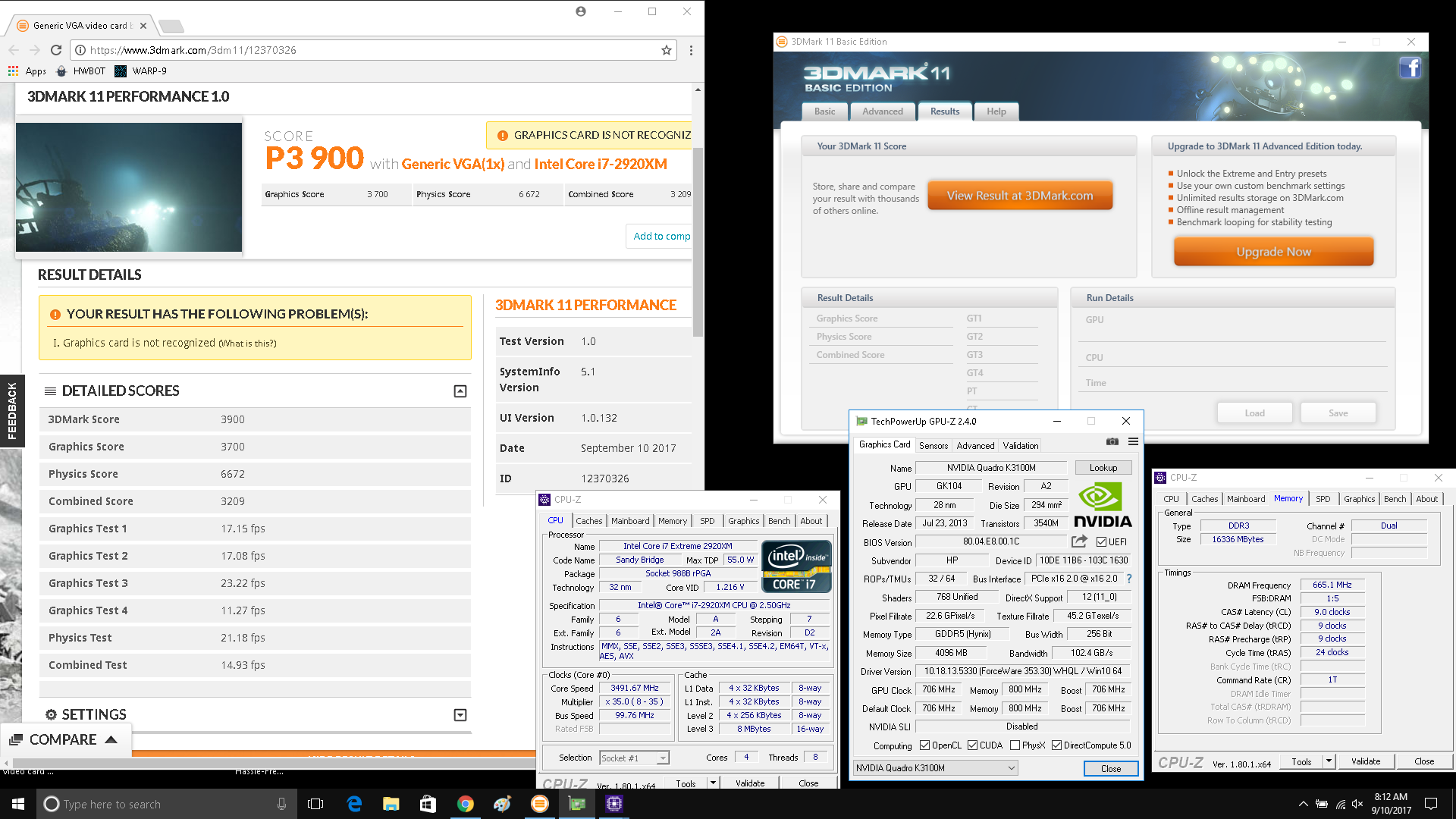Enable the PhysX checkbox
Image resolution: width=1456 pixels, height=819 pixels.
[x=1015, y=745]
